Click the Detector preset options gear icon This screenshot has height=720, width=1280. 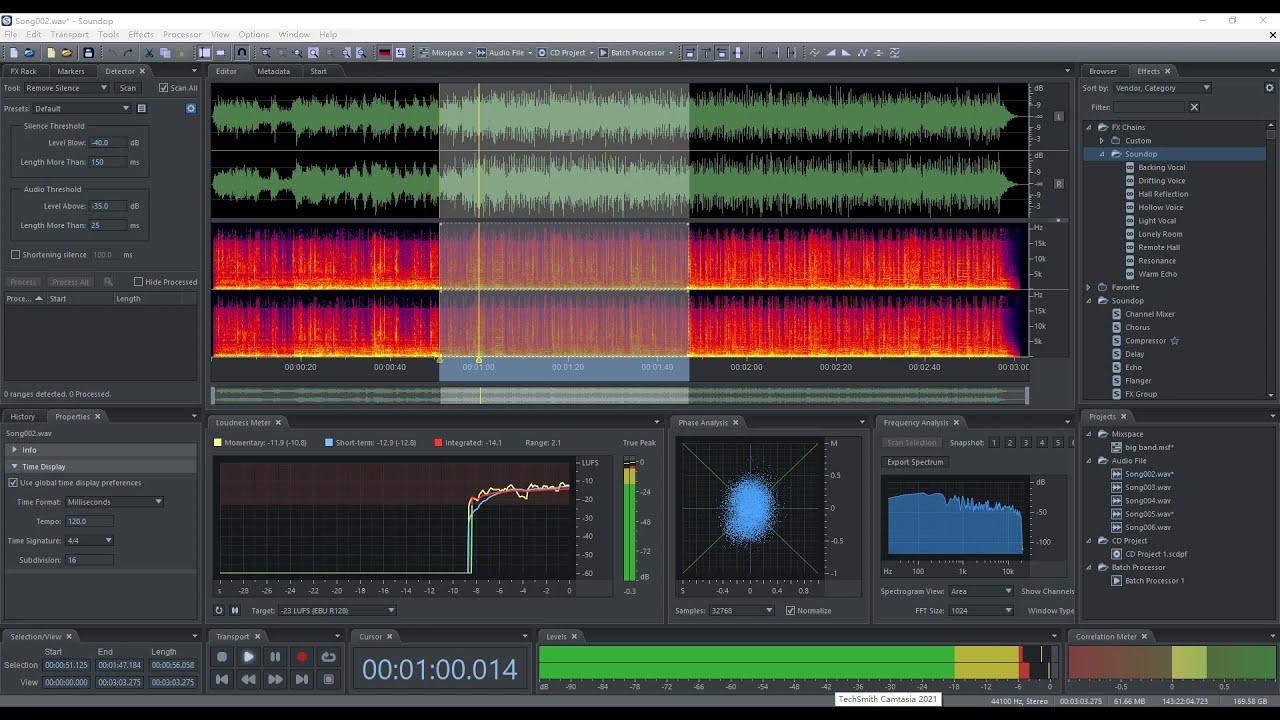point(190,108)
